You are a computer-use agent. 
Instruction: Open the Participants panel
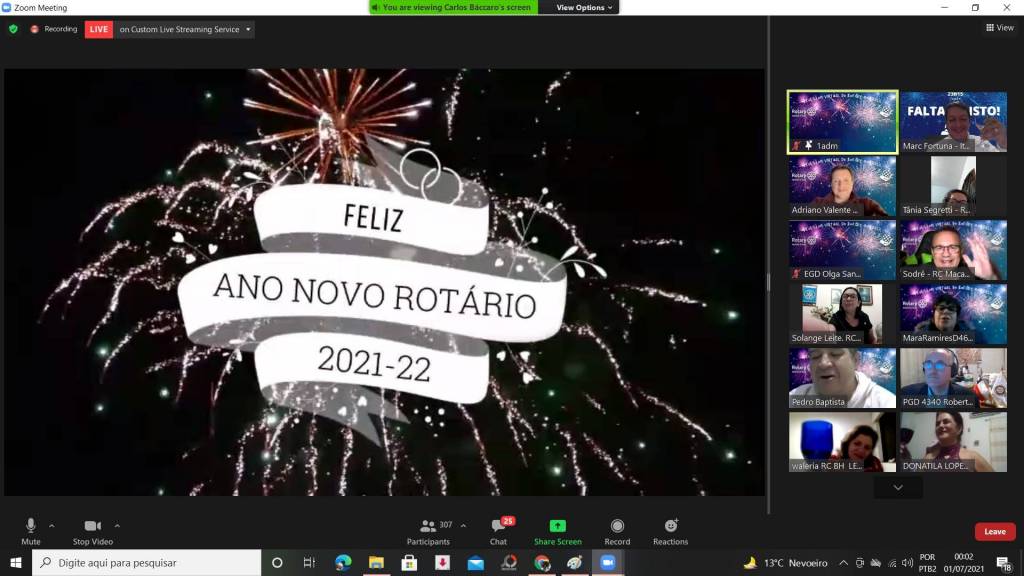pos(429,529)
